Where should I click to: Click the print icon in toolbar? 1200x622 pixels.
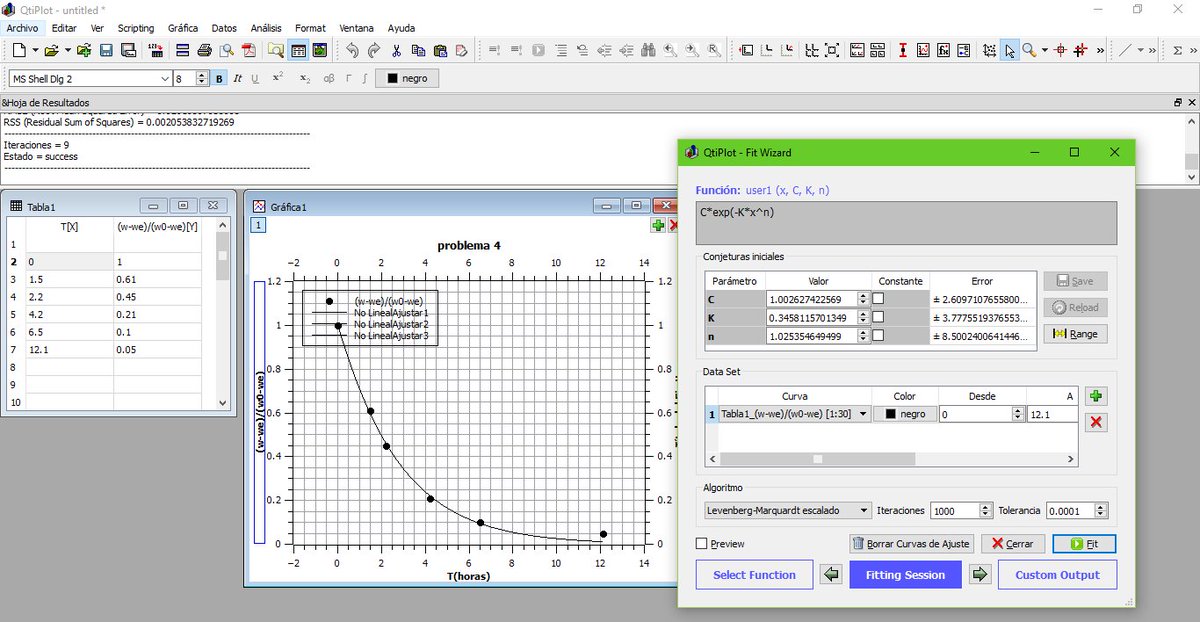point(205,50)
